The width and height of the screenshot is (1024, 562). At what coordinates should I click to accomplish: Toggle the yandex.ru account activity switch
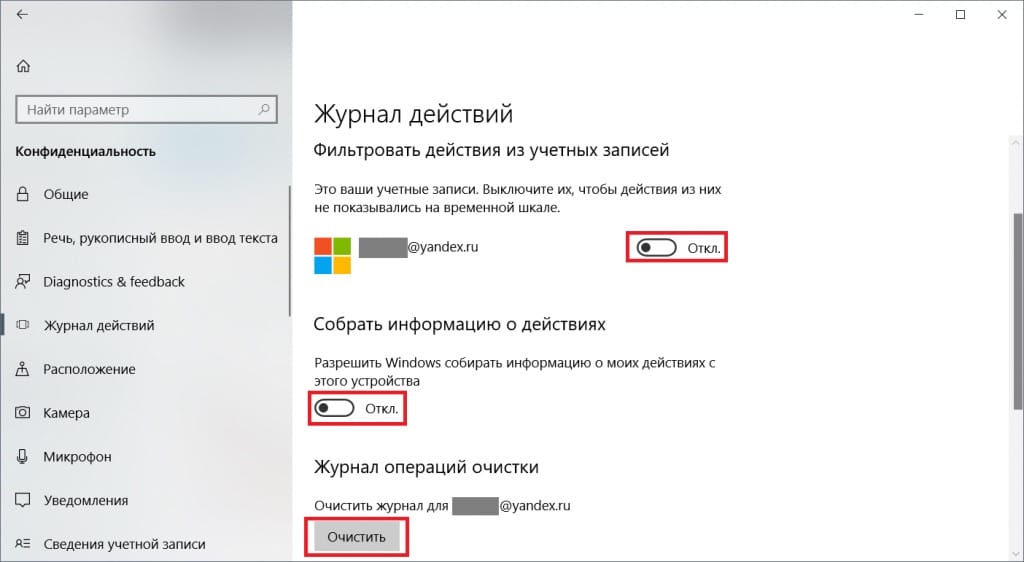pyautogui.click(x=656, y=247)
